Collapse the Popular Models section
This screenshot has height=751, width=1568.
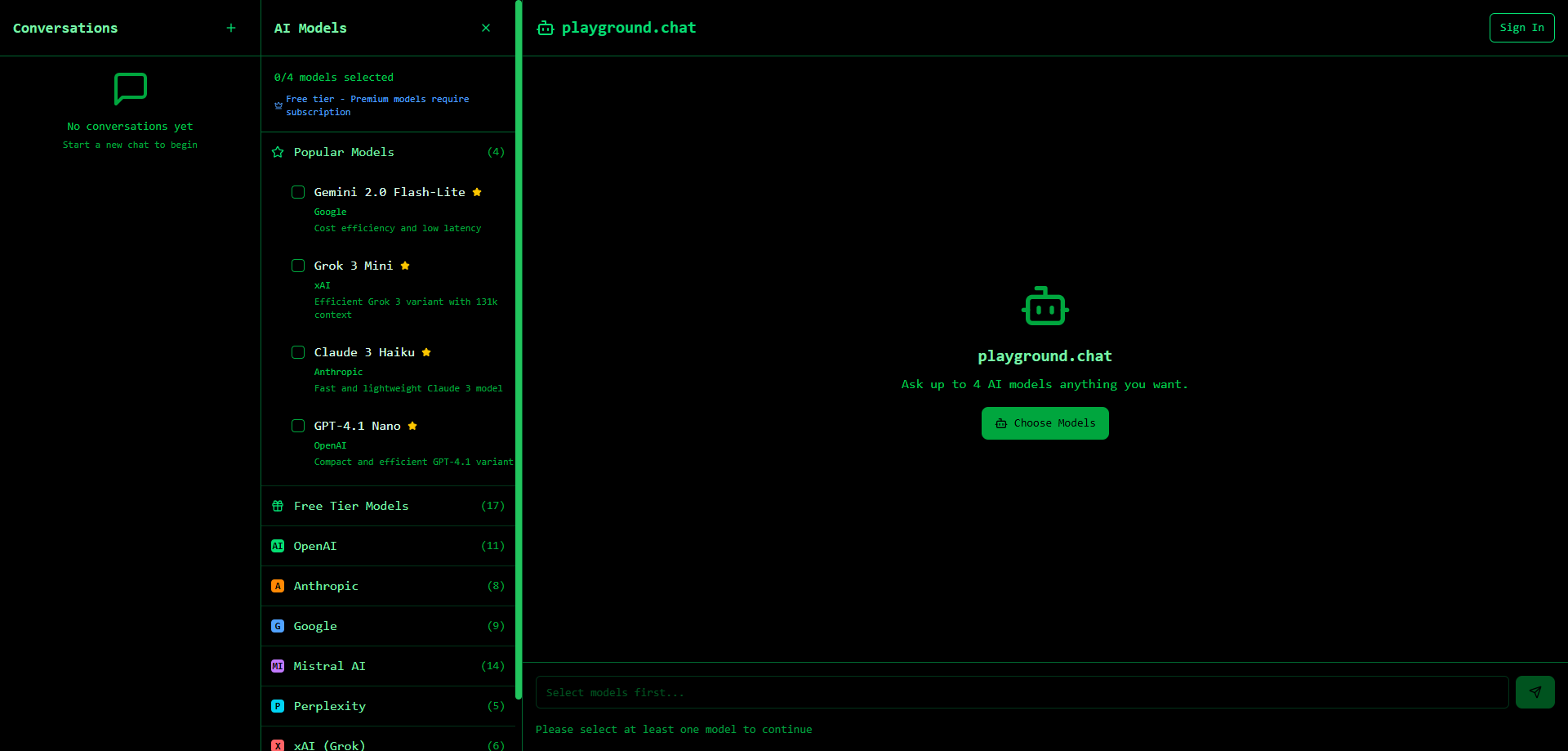click(x=387, y=152)
